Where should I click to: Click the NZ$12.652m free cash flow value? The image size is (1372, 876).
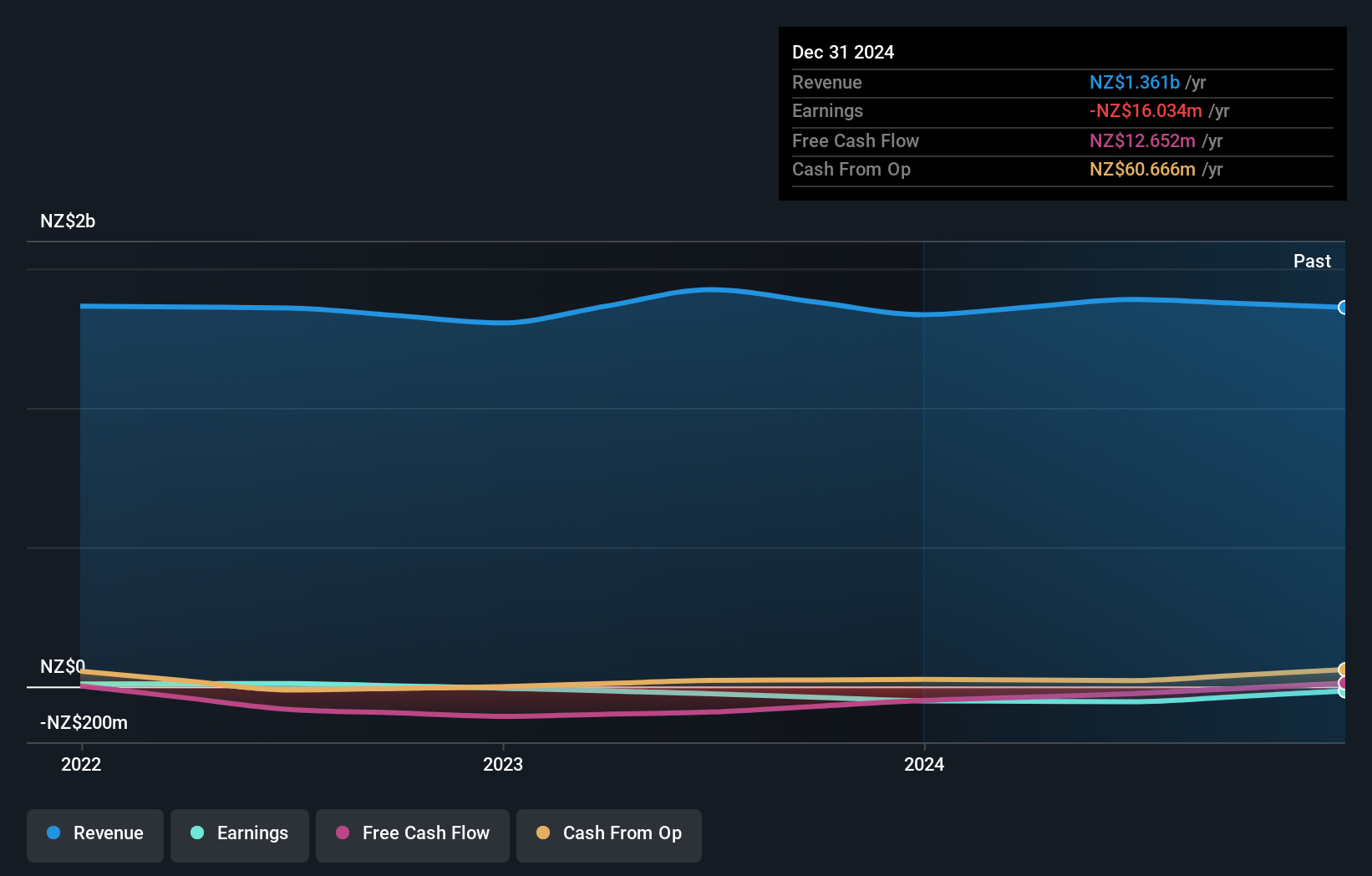pyautogui.click(x=1142, y=140)
